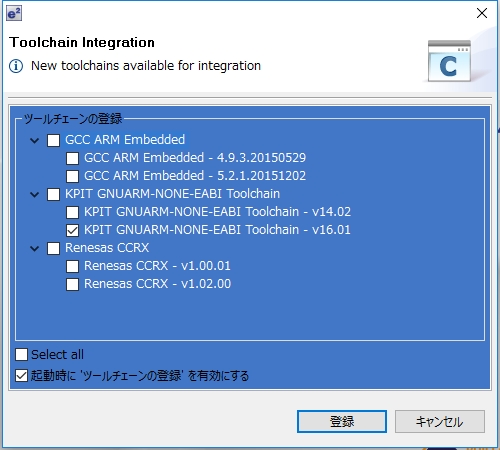Screen dimensions: 500x450
Task: Collapse the GCC ARM Embedded tree node
Action: pyautogui.click(x=35, y=141)
